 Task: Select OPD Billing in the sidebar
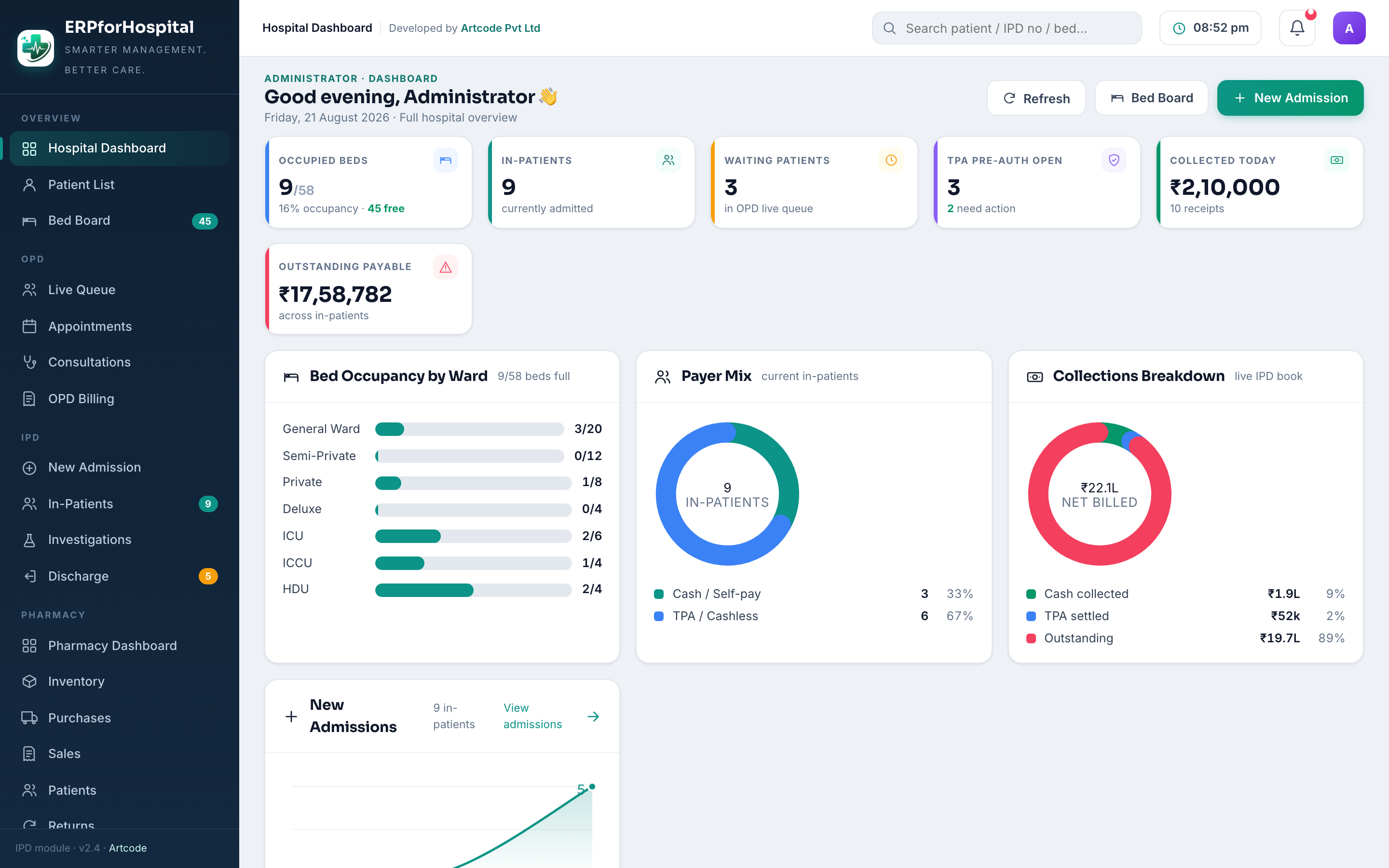pos(120,398)
